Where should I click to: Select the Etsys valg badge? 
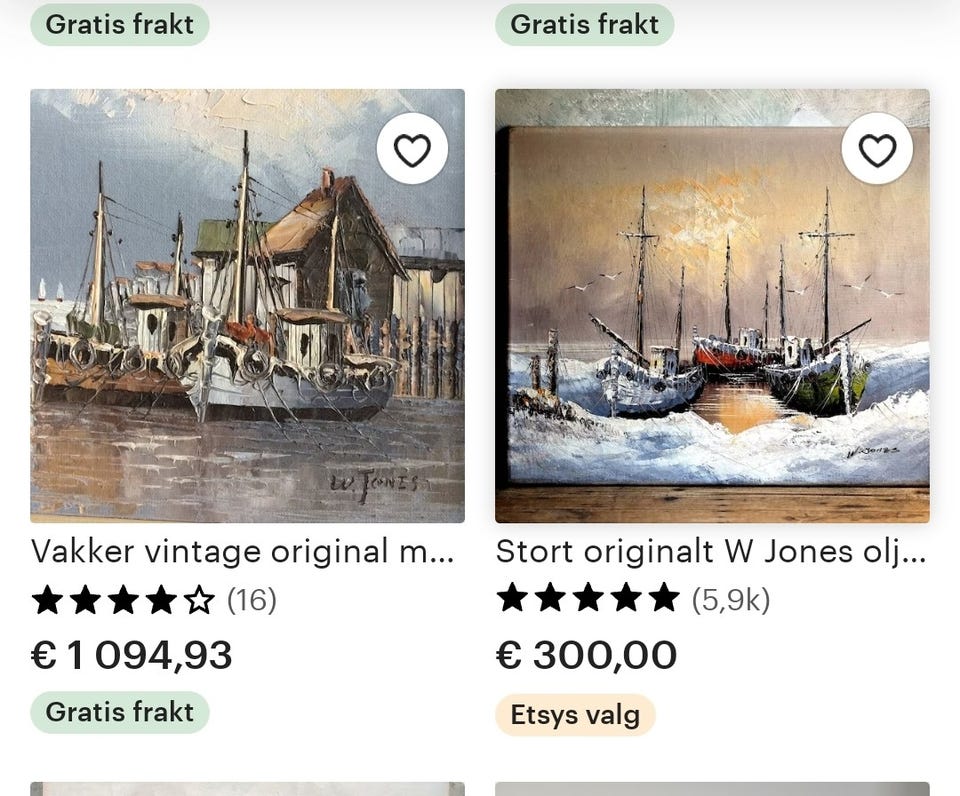coord(575,715)
